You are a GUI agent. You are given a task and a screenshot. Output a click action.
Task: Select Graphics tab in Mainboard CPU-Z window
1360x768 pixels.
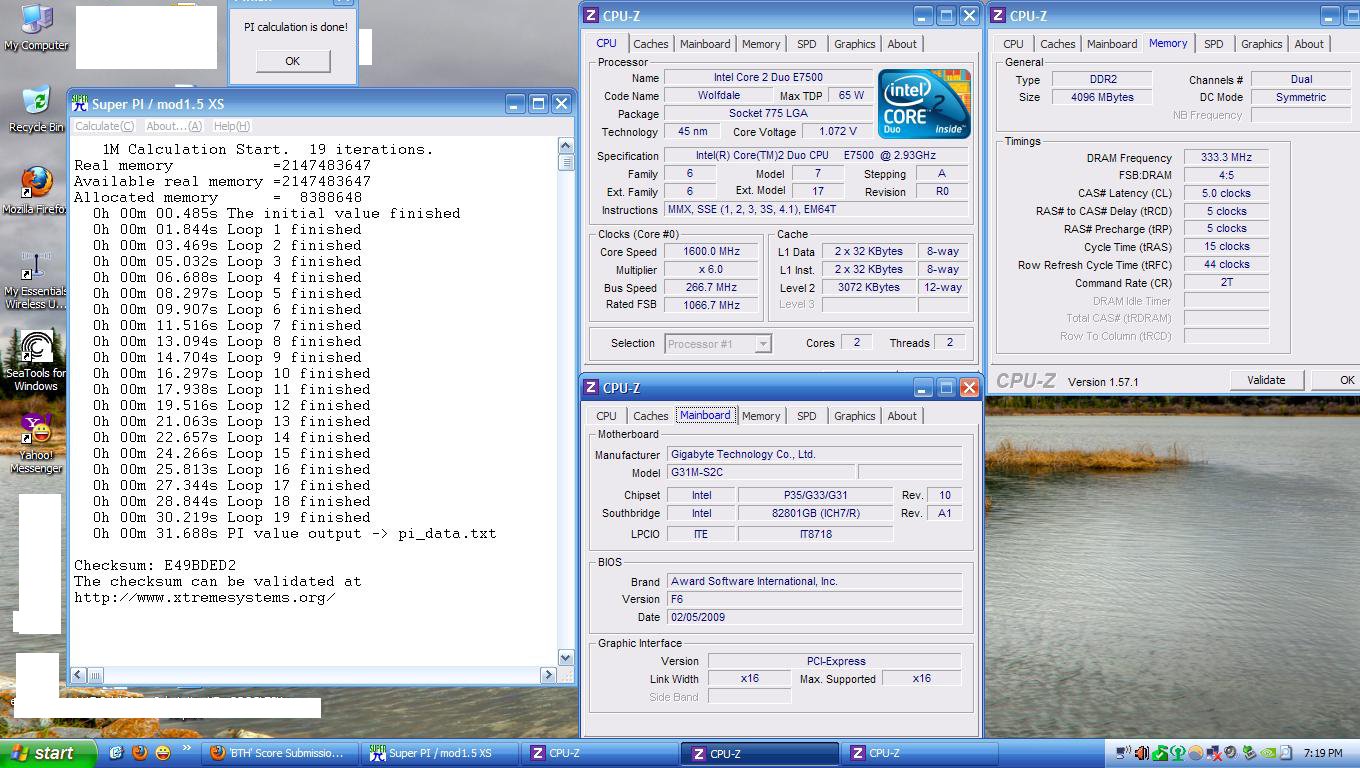coord(854,416)
